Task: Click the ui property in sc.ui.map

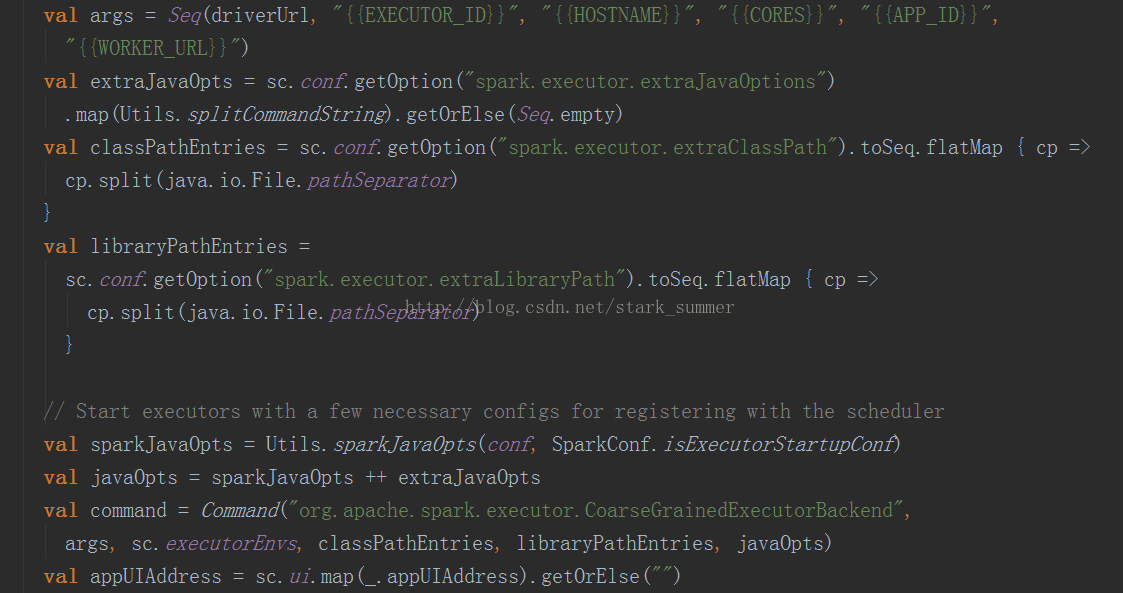Action: click(x=300, y=577)
